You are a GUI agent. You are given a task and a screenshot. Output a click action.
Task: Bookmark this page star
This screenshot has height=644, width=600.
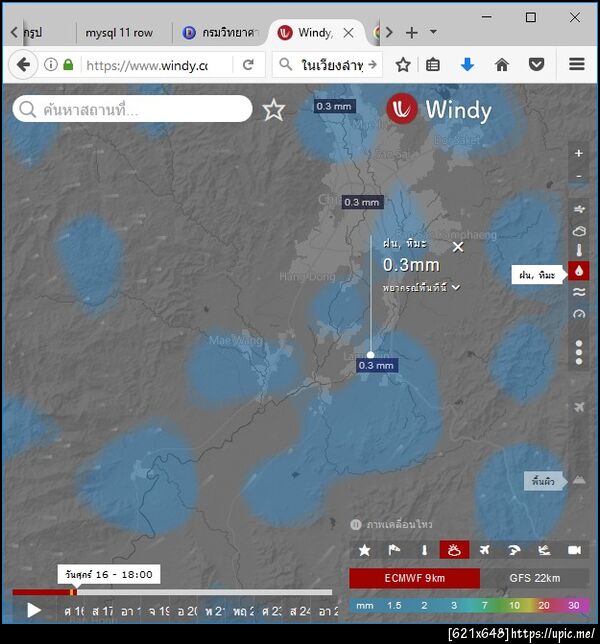pyautogui.click(x=403, y=64)
